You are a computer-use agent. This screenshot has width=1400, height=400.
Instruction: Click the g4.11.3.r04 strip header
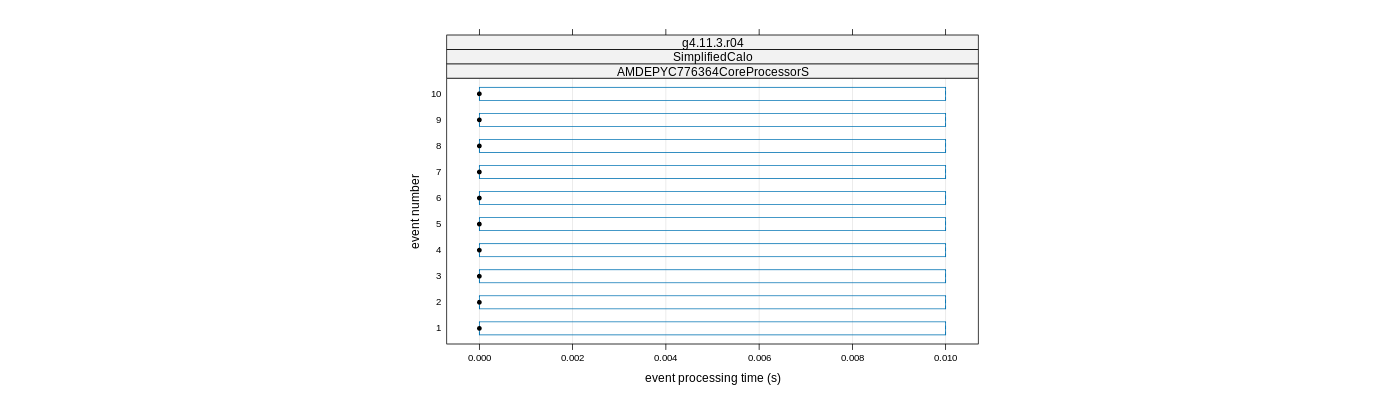click(712, 43)
